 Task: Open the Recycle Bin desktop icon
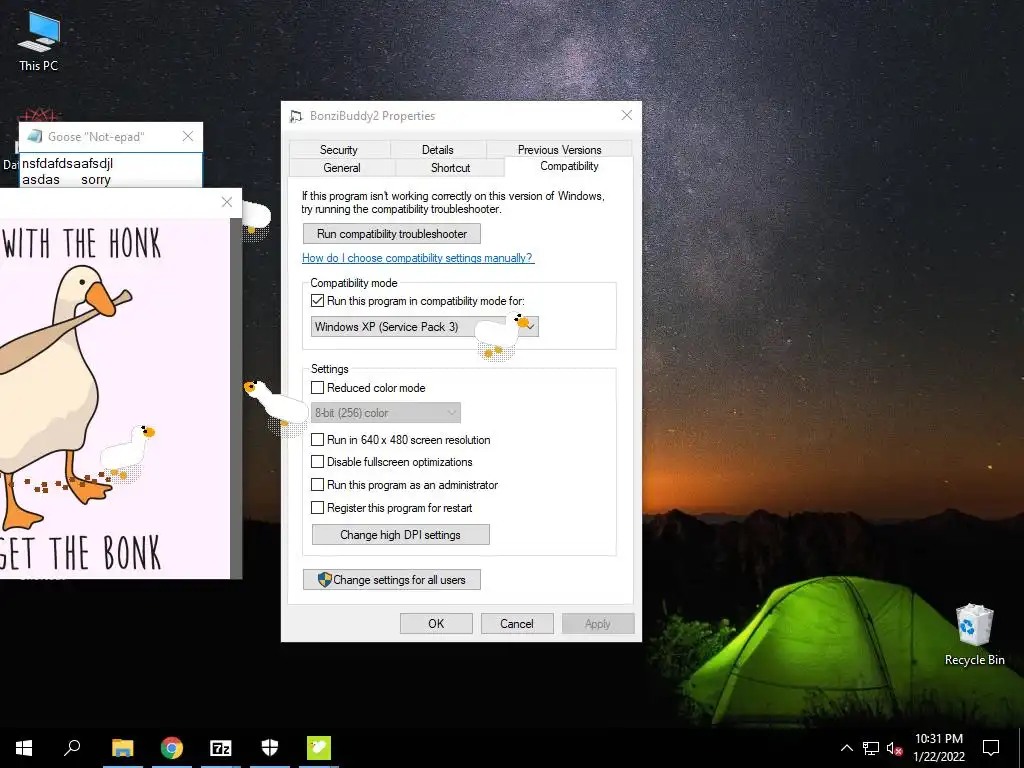[x=974, y=635]
